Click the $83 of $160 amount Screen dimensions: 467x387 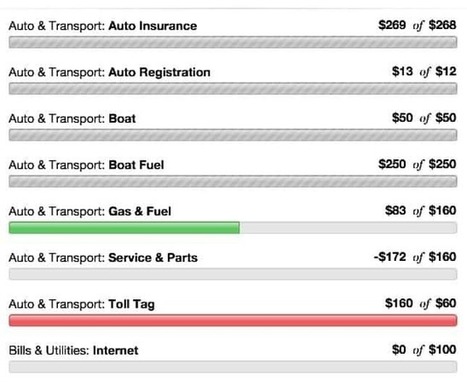[420, 210]
